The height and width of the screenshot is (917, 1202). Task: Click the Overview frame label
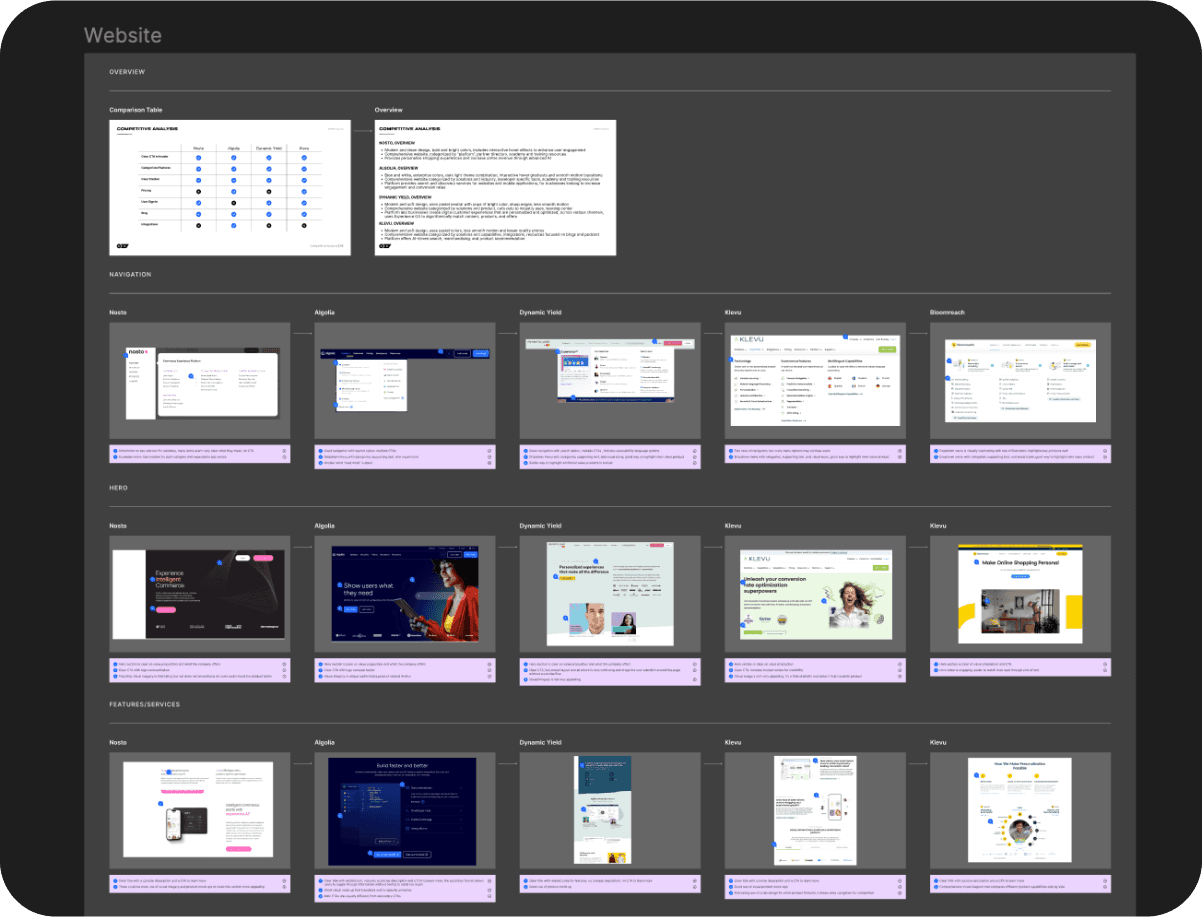[x=388, y=110]
